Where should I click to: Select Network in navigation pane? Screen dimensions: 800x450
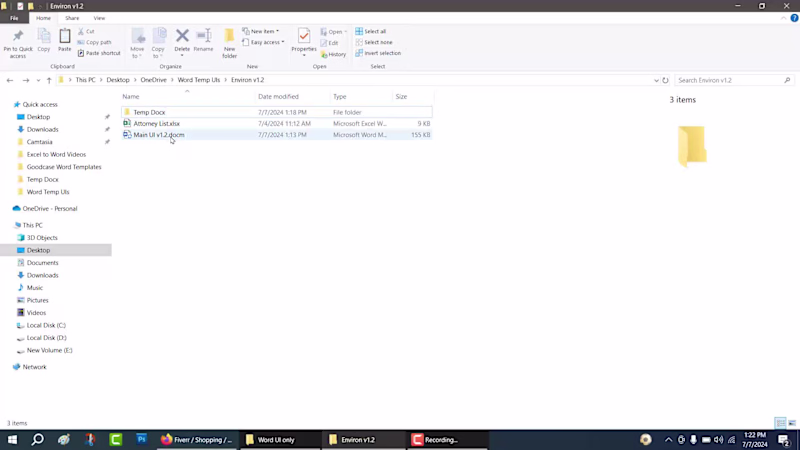[34, 367]
